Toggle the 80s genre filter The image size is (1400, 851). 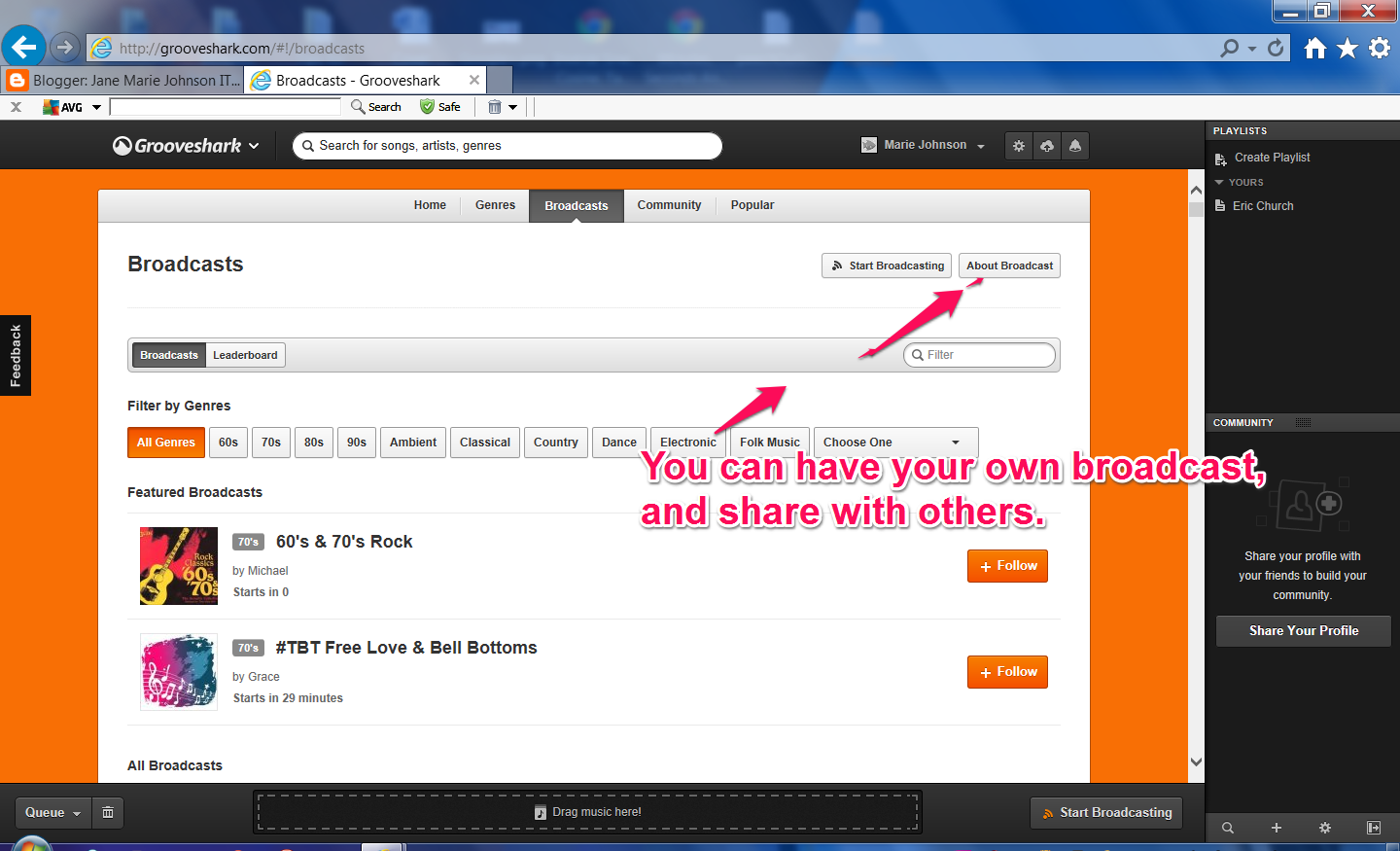[x=314, y=443]
